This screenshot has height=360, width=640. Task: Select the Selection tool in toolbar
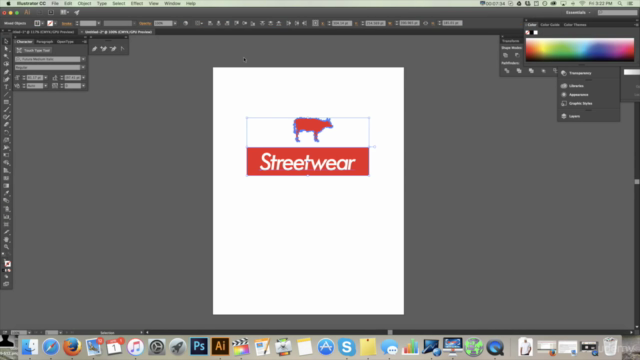pyautogui.click(x=6, y=41)
